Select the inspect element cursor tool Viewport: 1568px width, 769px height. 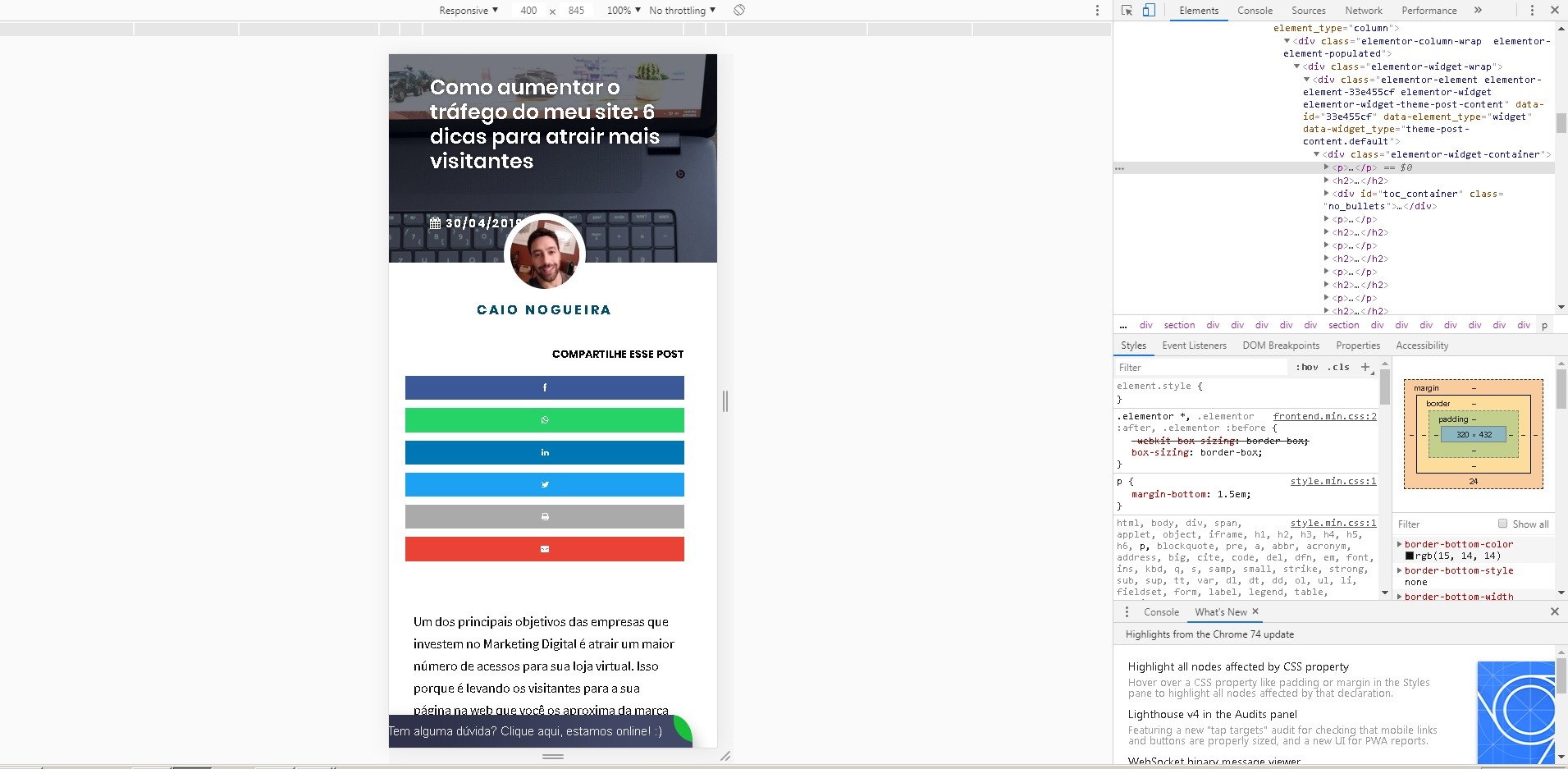pos(1127,11)
